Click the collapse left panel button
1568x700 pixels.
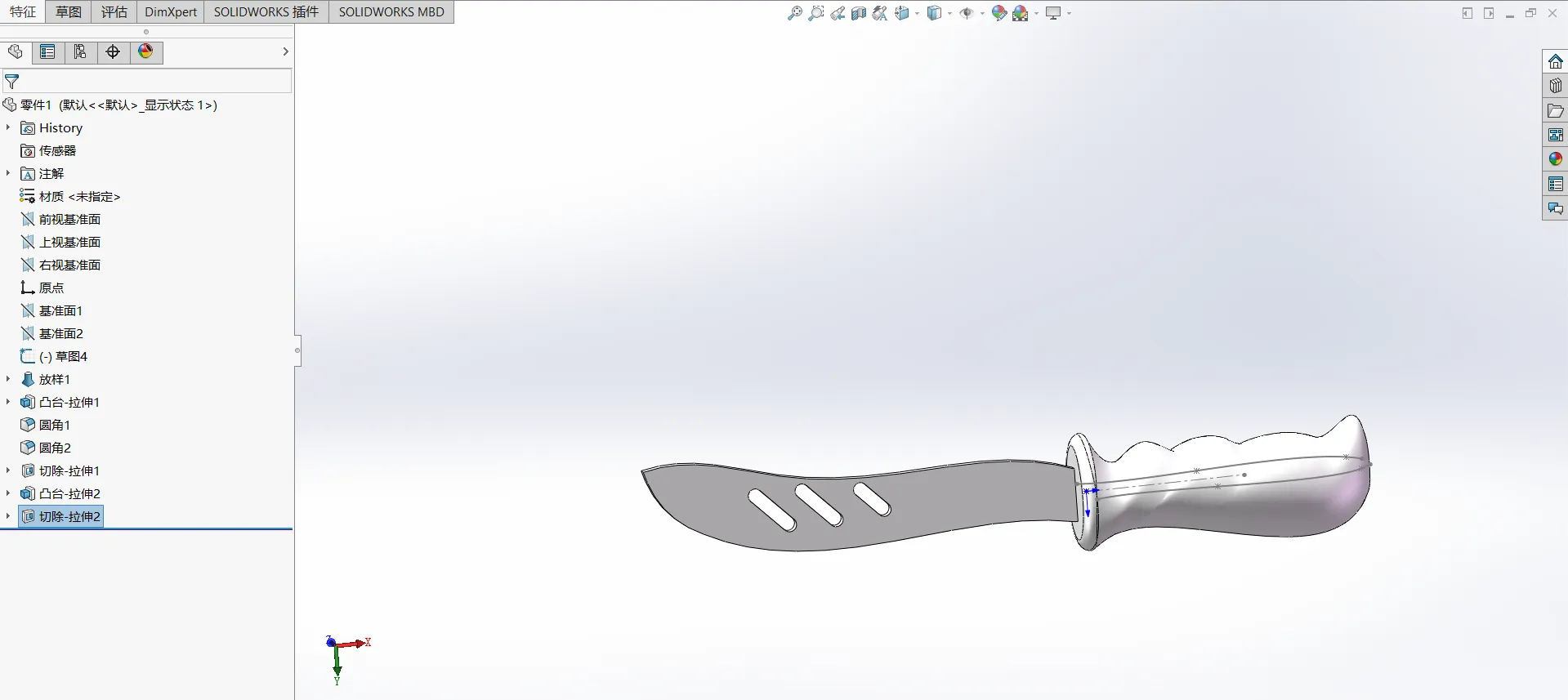pos(1467,13)
